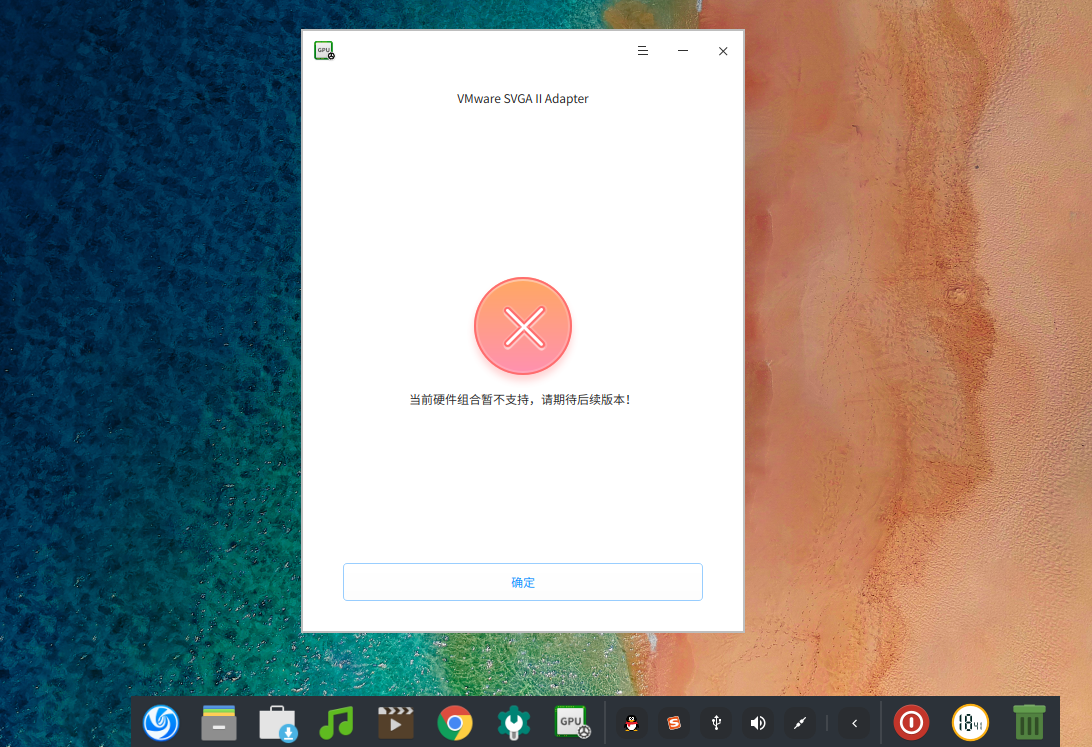This screenshot has height=747, width=1092.
Task: Close the graphics driver manager window
Action: pyautogui.click(x=723, y=51)
